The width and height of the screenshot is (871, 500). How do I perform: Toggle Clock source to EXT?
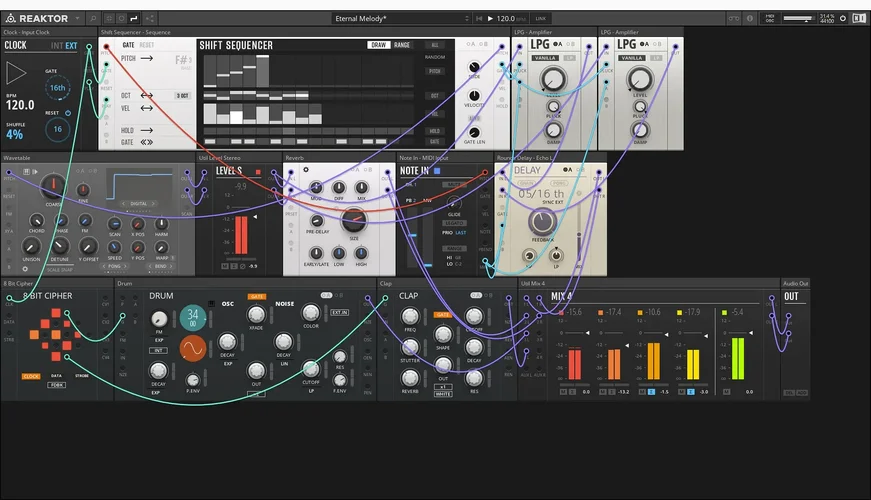coord(71,46)
